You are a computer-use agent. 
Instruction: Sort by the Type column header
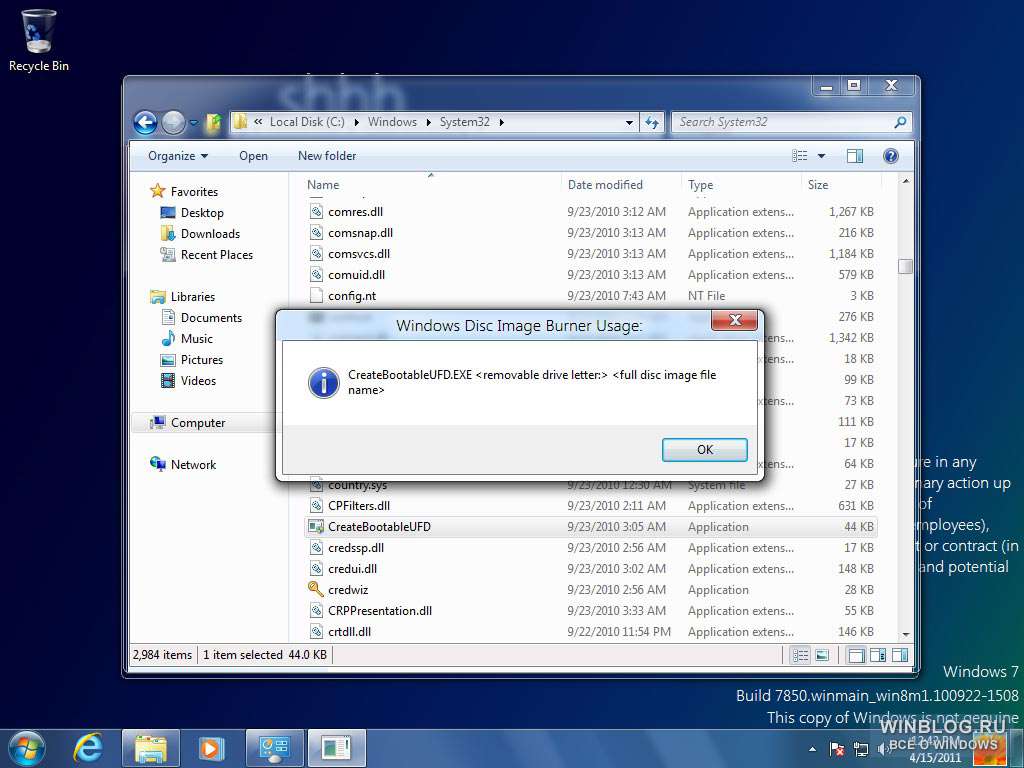pyautogui.click(x=741, y=184)
